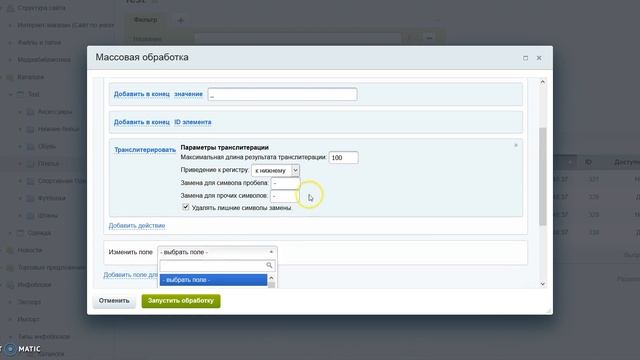Click the search magnifier icon in dropdown
The image size is (640, 360).
tap(269, 265)
